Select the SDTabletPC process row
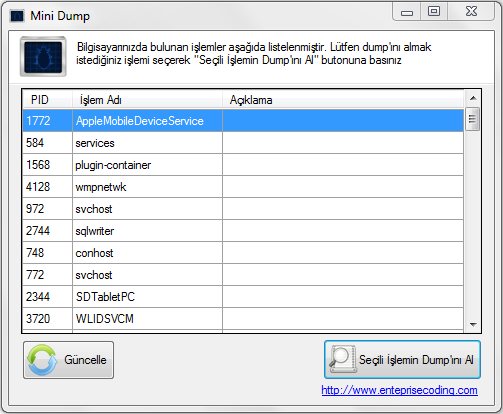This screenshot has width=503, height=414. point(243,297)
